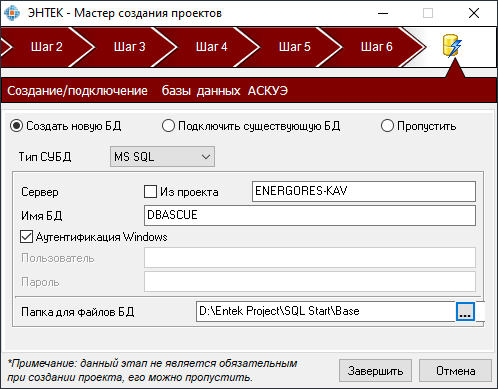The height and width of the screenshot is (389, 498).
Task: Go to wizard step Шаг 3
Action: tap(130, 47)
